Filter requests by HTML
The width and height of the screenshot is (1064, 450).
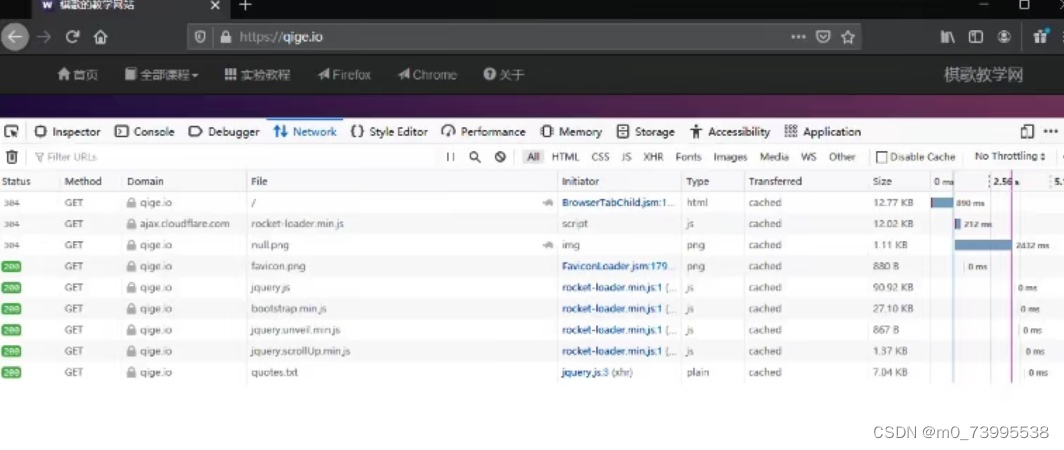coord(565,157)
